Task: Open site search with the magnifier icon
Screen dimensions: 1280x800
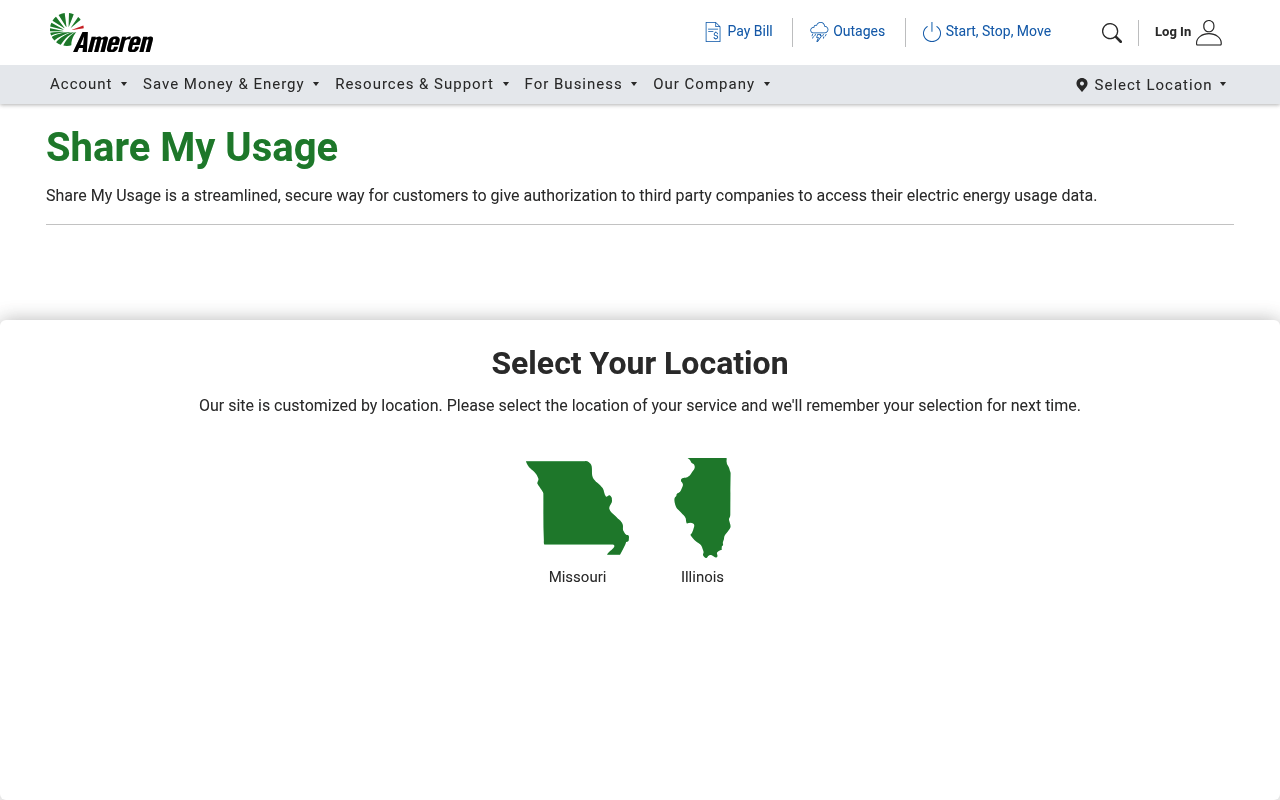Action: [x=1112, y=33]
